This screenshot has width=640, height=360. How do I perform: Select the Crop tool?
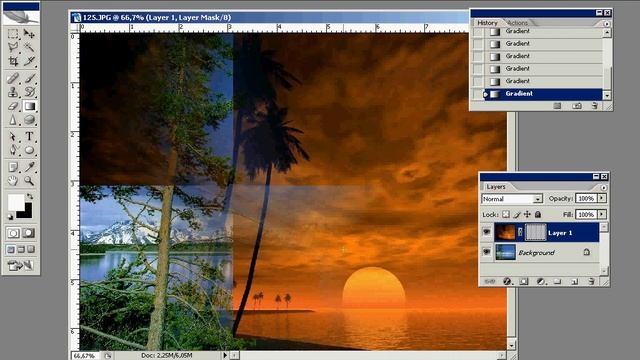(x=13, y=61)
